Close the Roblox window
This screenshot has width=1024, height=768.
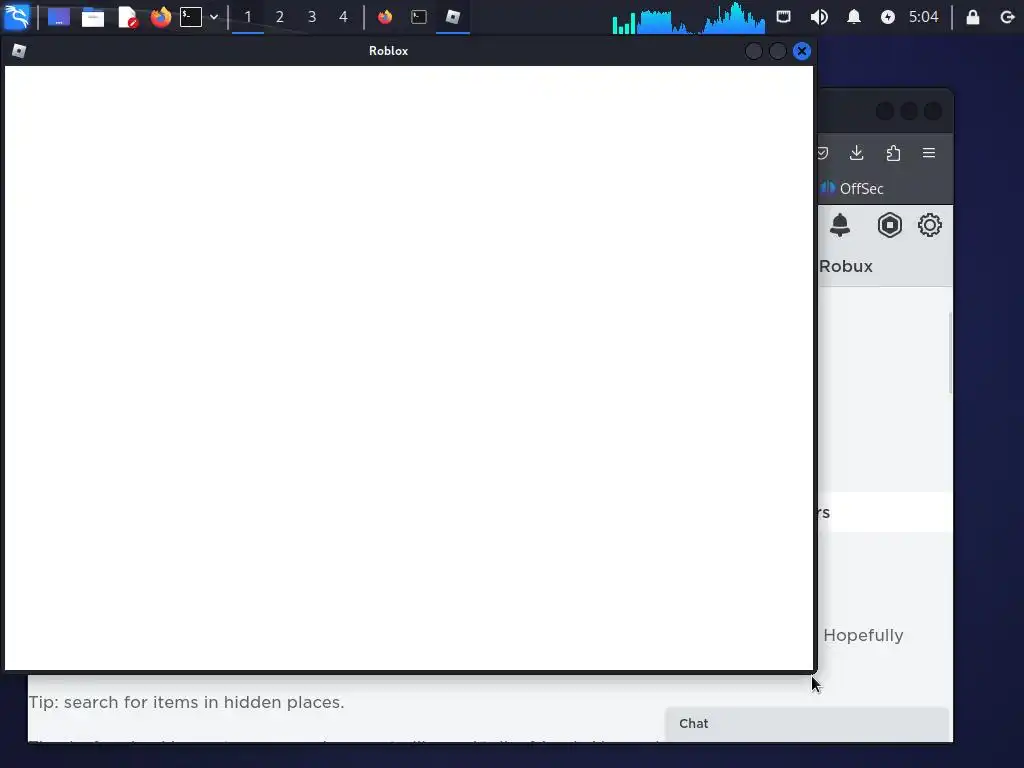tap(801, 51)
